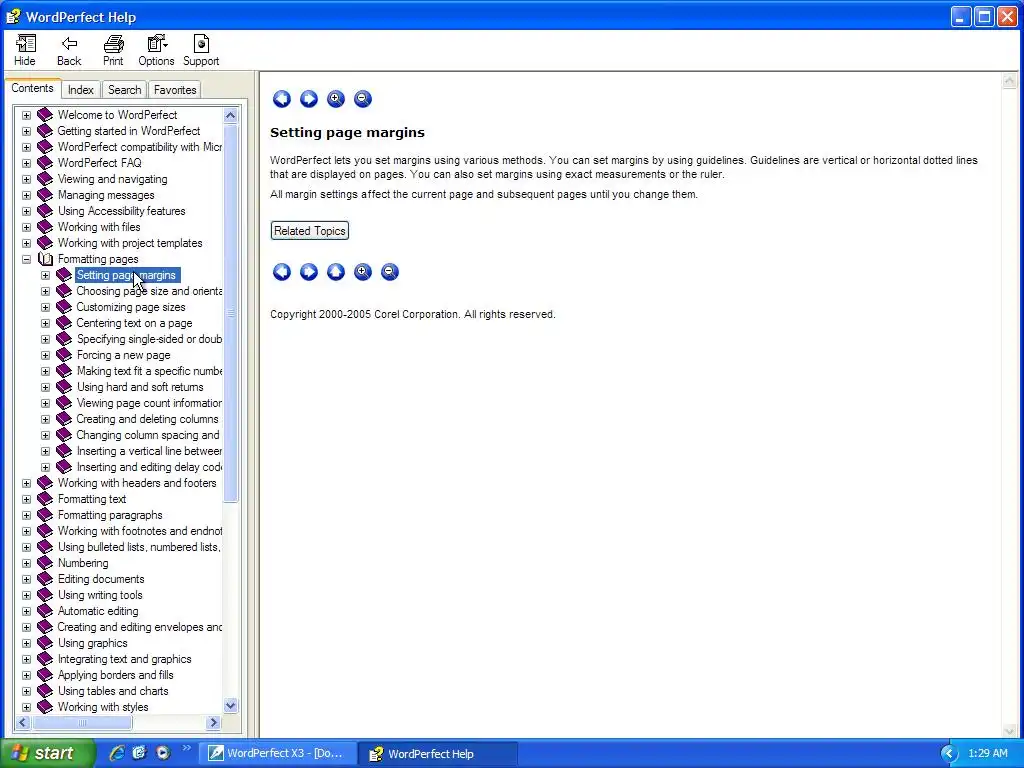
Task: Click the media player quick launch icon
Action: point(163,753)
